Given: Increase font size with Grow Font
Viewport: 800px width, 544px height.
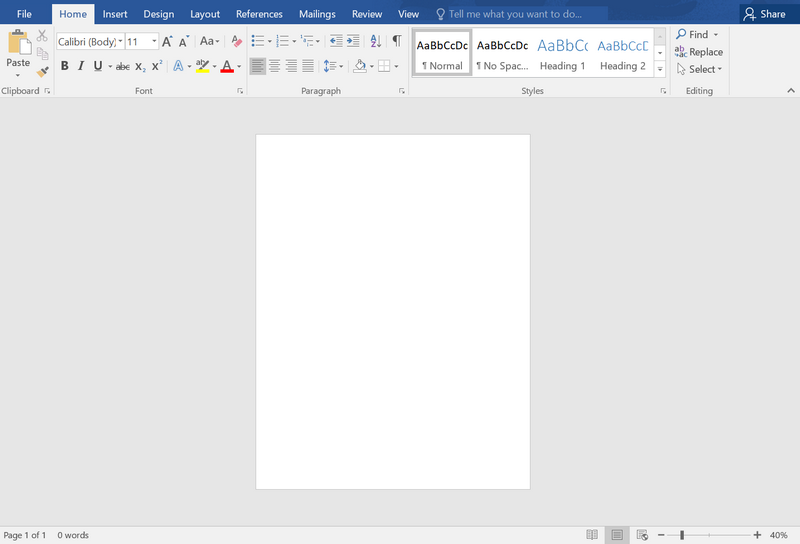Looking at the screenshot, I should pyautogui.click(x=167, y=41).
